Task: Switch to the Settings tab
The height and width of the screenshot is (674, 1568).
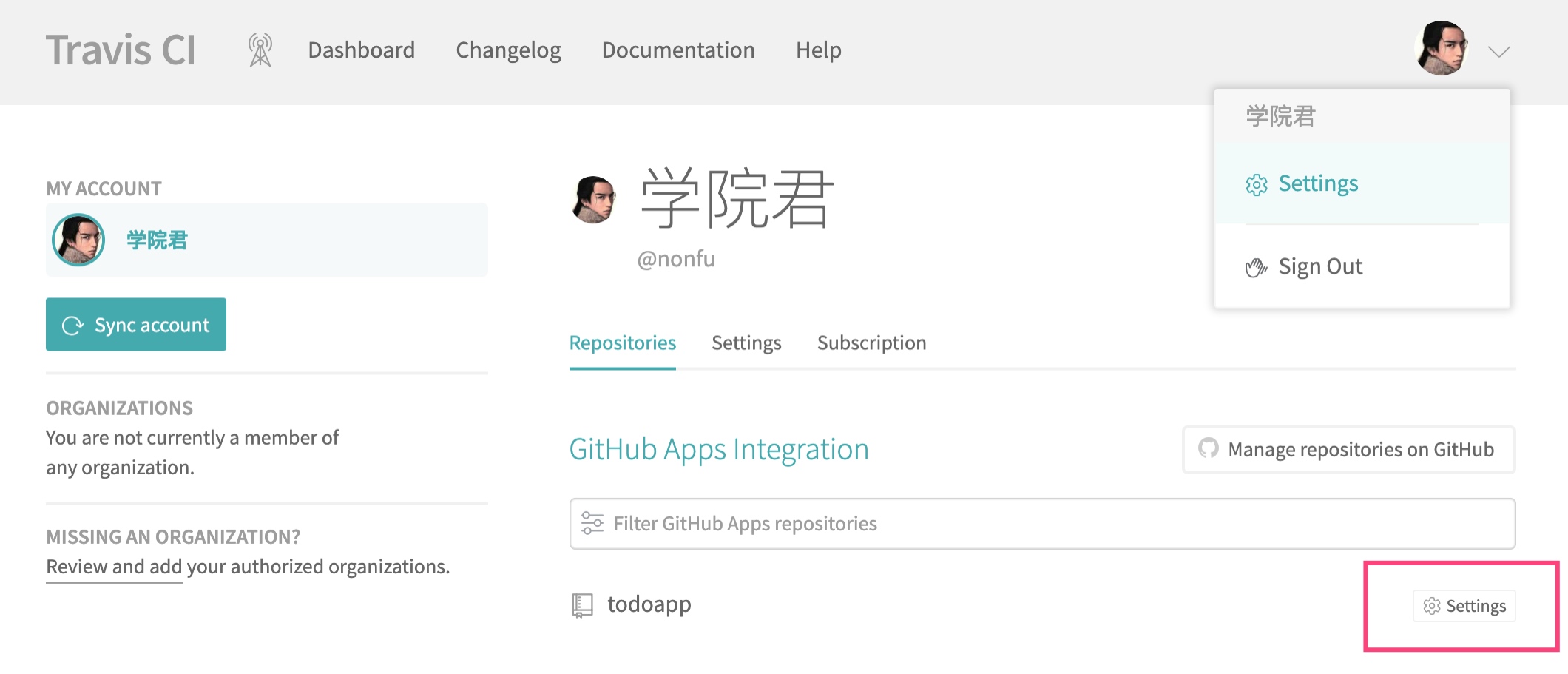Action: click(746, 343)
